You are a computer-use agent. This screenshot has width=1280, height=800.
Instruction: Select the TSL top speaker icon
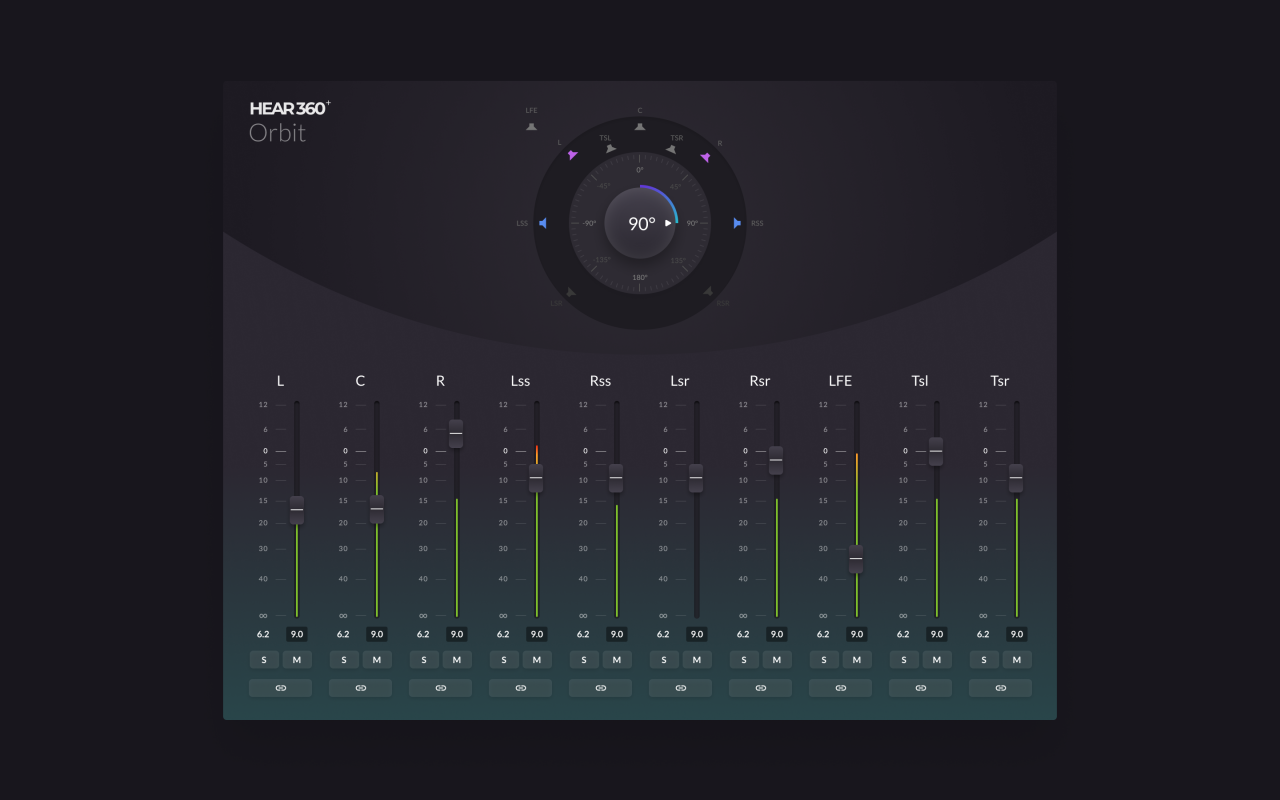coord(611,146)
